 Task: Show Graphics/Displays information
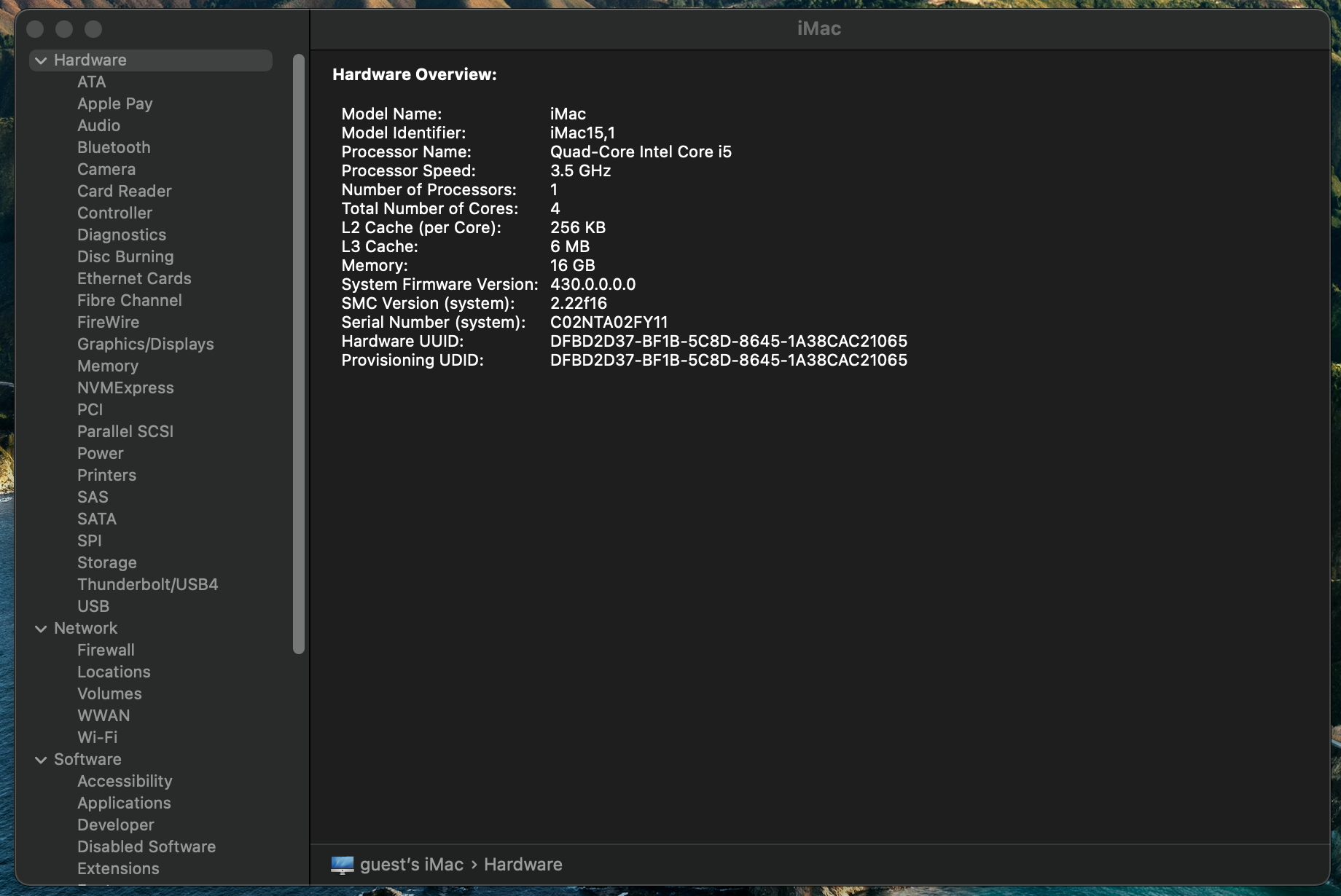click(x=146, y=344)
